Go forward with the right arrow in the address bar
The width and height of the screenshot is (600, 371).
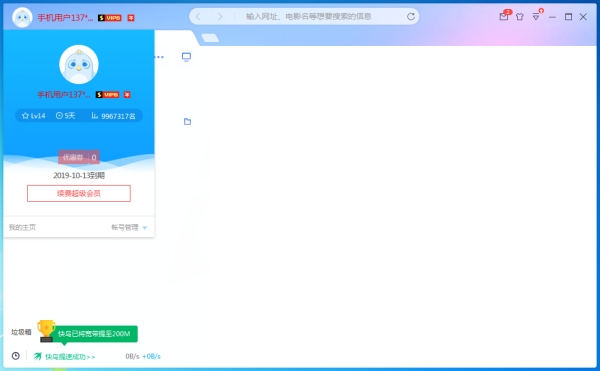tap(220, 16)
